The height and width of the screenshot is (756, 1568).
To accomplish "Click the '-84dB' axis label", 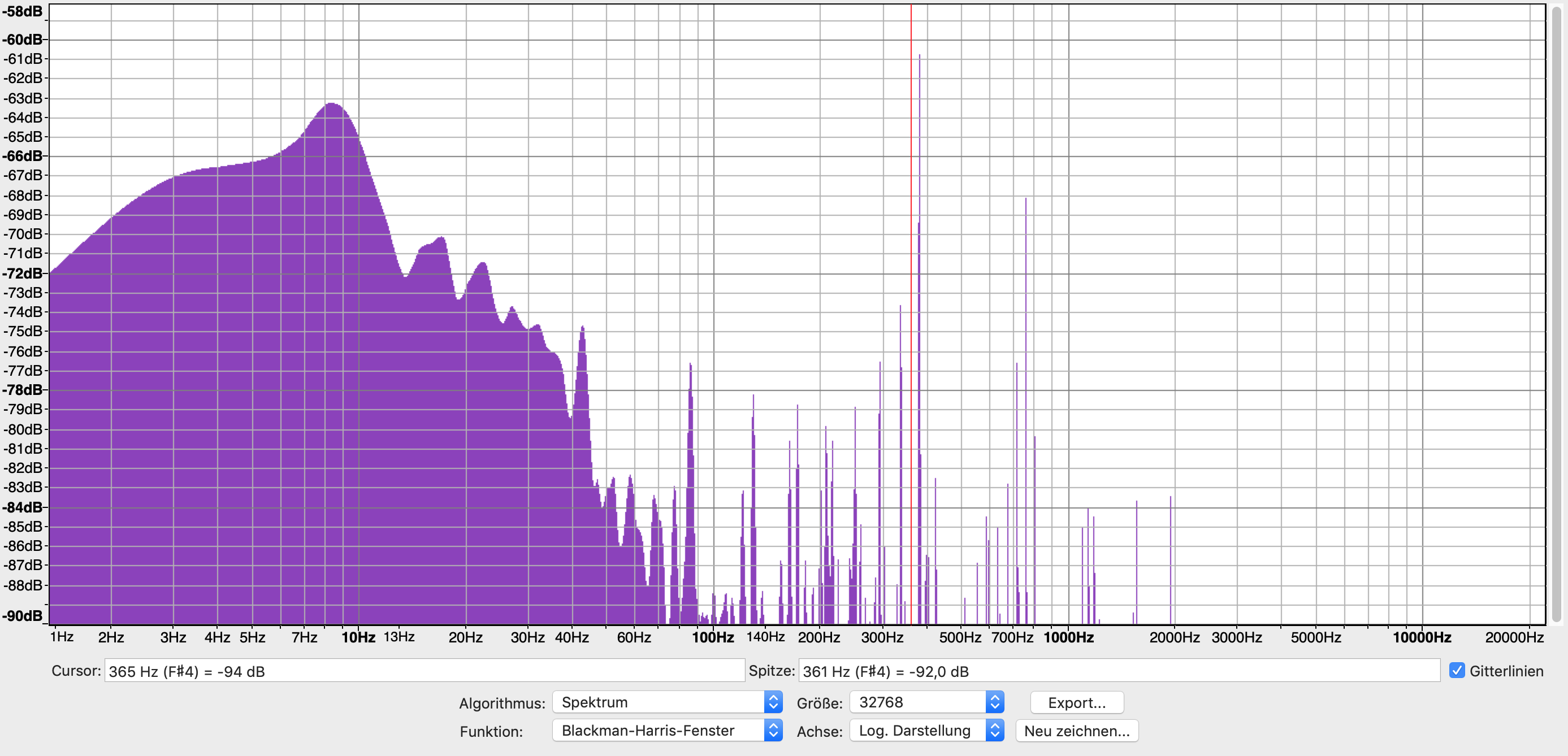I will 23,507.
